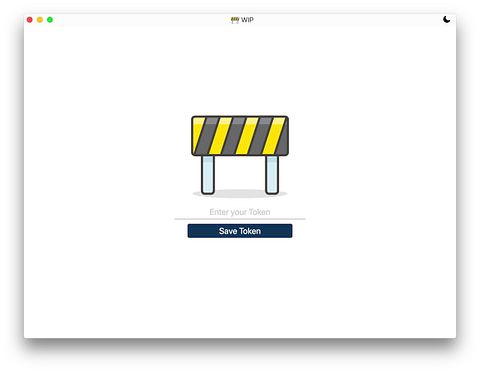Minimize the WIP window with yellow button

(40, 20)
